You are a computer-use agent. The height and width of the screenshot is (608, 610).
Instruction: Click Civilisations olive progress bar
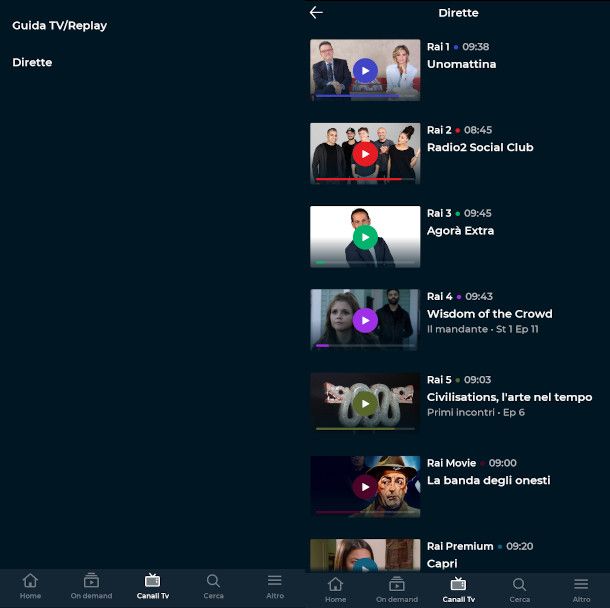point(365,429)
